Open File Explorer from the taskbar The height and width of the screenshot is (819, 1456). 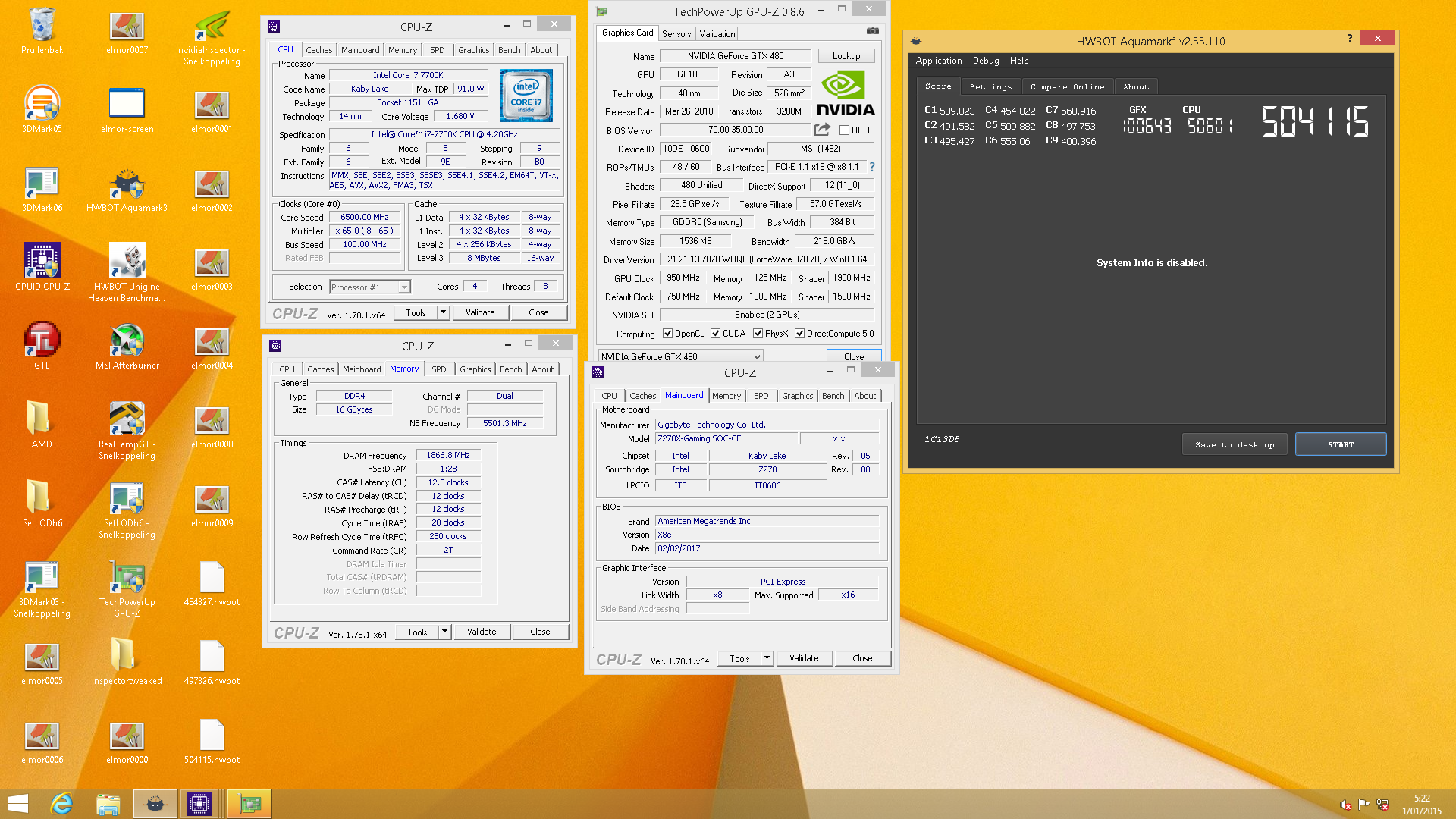coord(108,804)
